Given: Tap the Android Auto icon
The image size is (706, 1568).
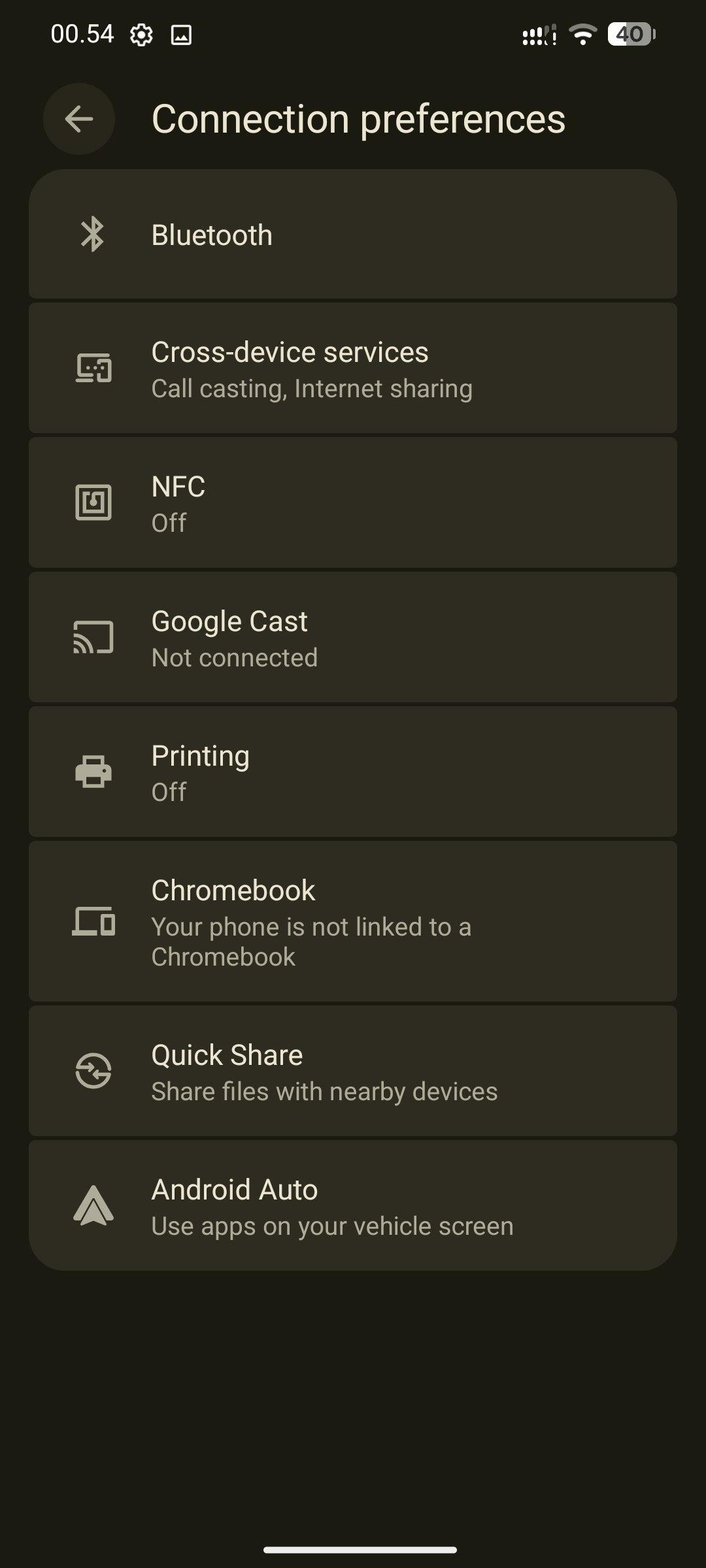Looking at the screenshot, I should pyautogui.click(x=93, y=1205).
